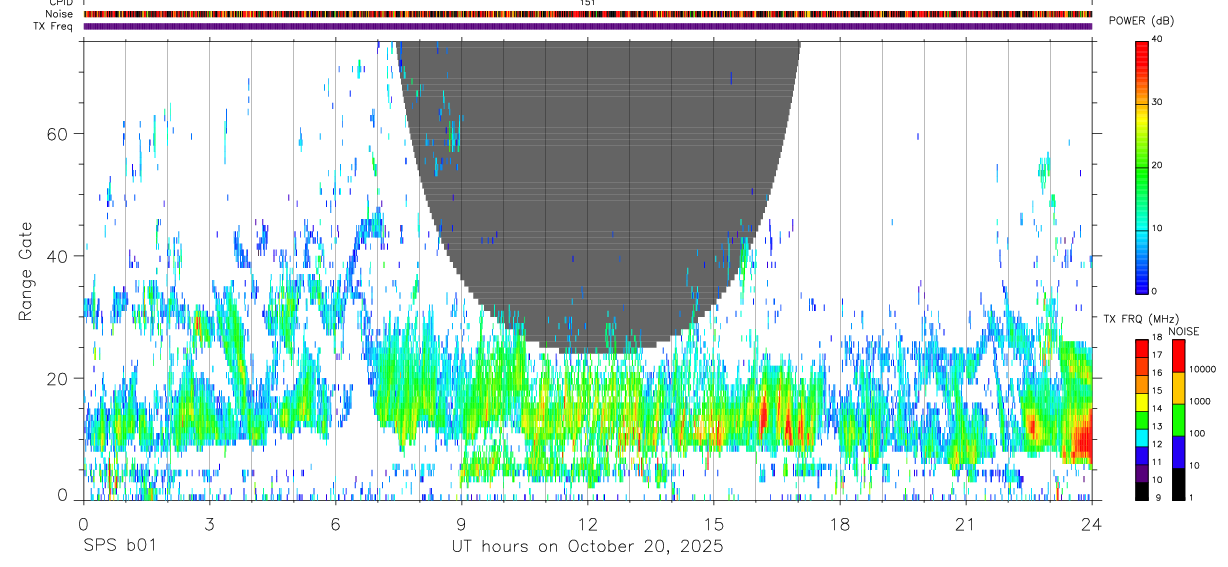
Task: Click the 0 label on POWER scale
Action: click(1155, 291)
